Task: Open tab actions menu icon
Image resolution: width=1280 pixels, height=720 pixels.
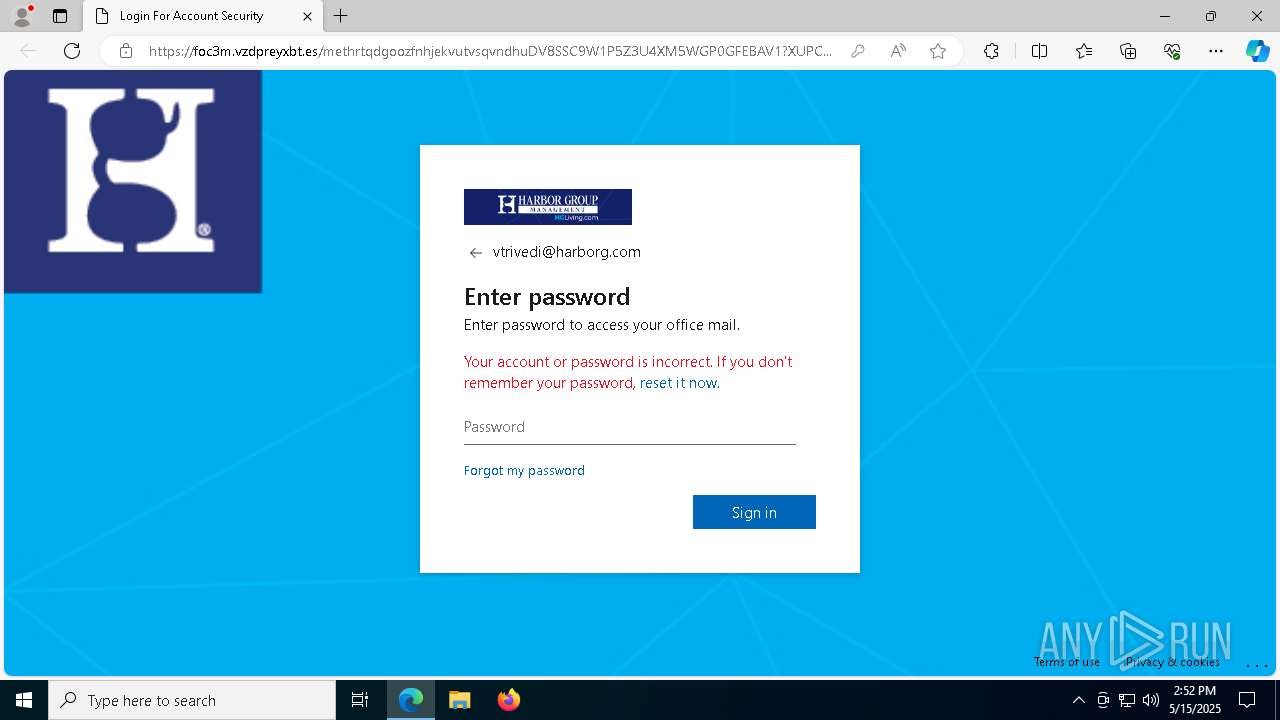Action: click(x=60, y=16)
